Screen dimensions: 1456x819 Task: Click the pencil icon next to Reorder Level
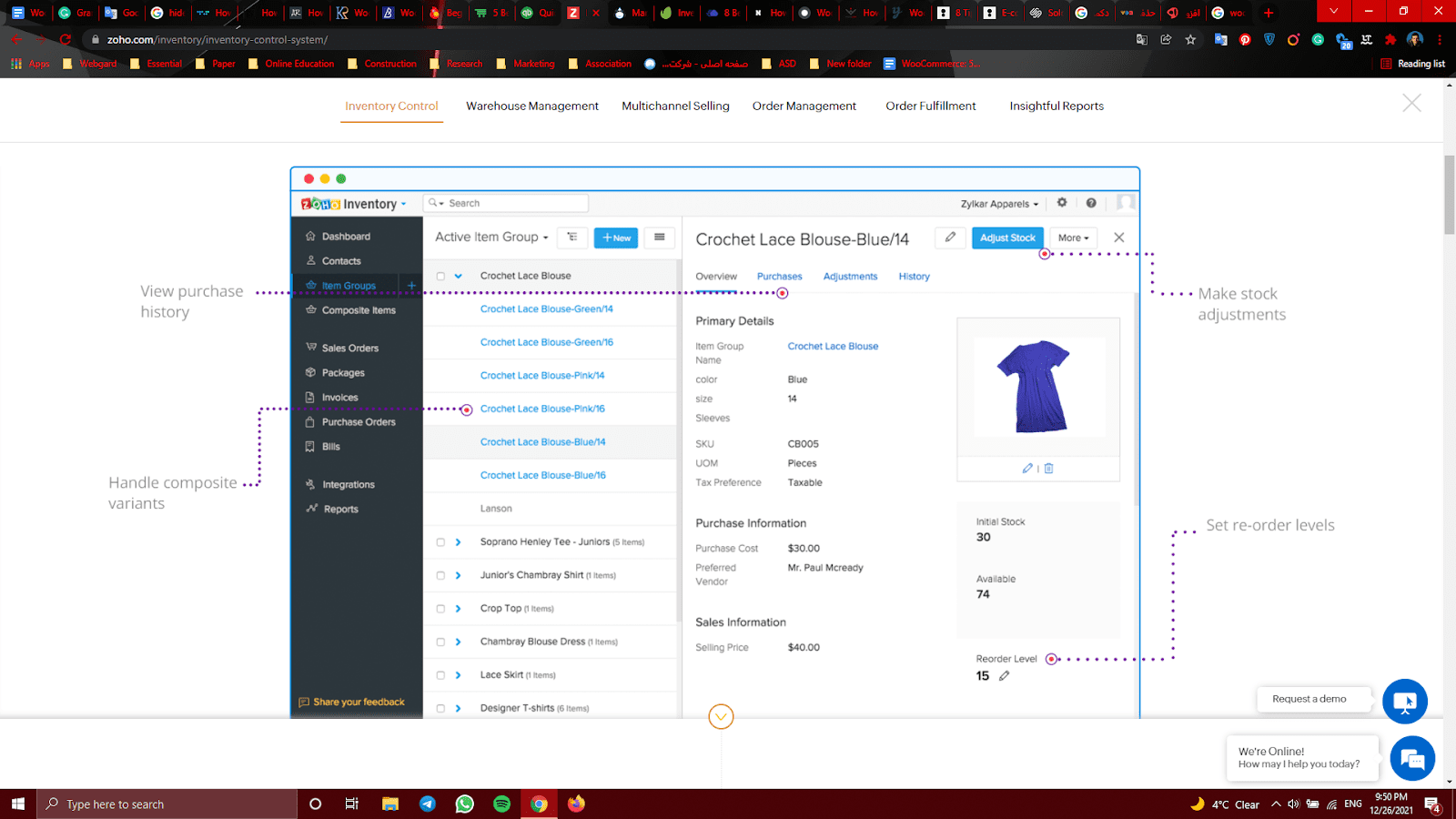point(1005,676)
